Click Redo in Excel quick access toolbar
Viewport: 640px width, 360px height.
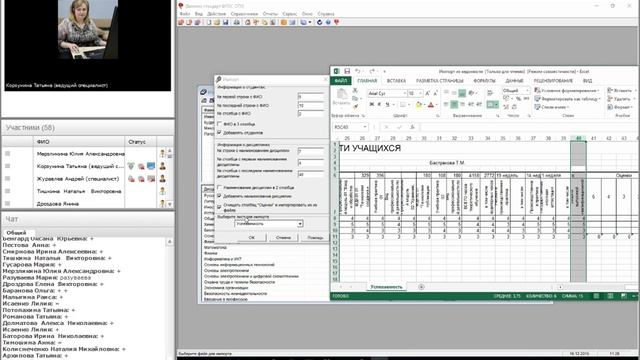(372, 71)
